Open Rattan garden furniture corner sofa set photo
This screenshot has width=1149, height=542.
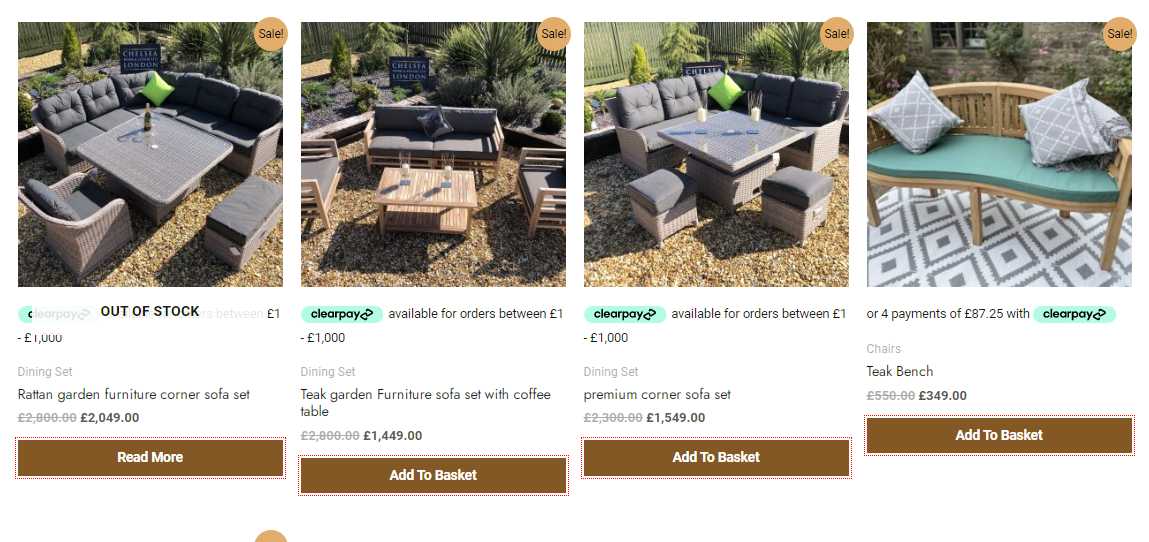pyautogui.click(x=150, y=154)
